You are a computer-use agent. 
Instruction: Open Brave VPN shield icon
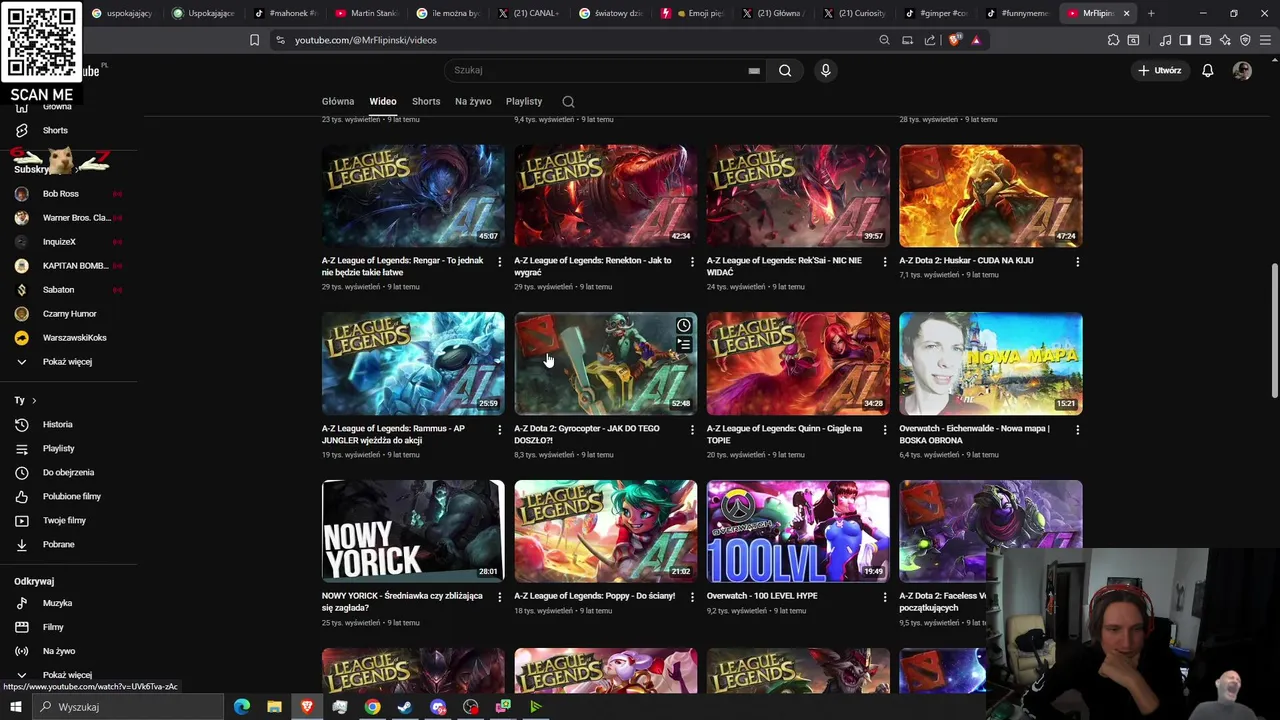1245,40
